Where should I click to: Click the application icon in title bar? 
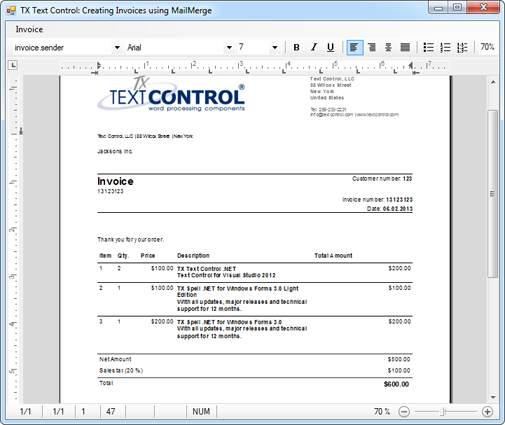[11, 10]
